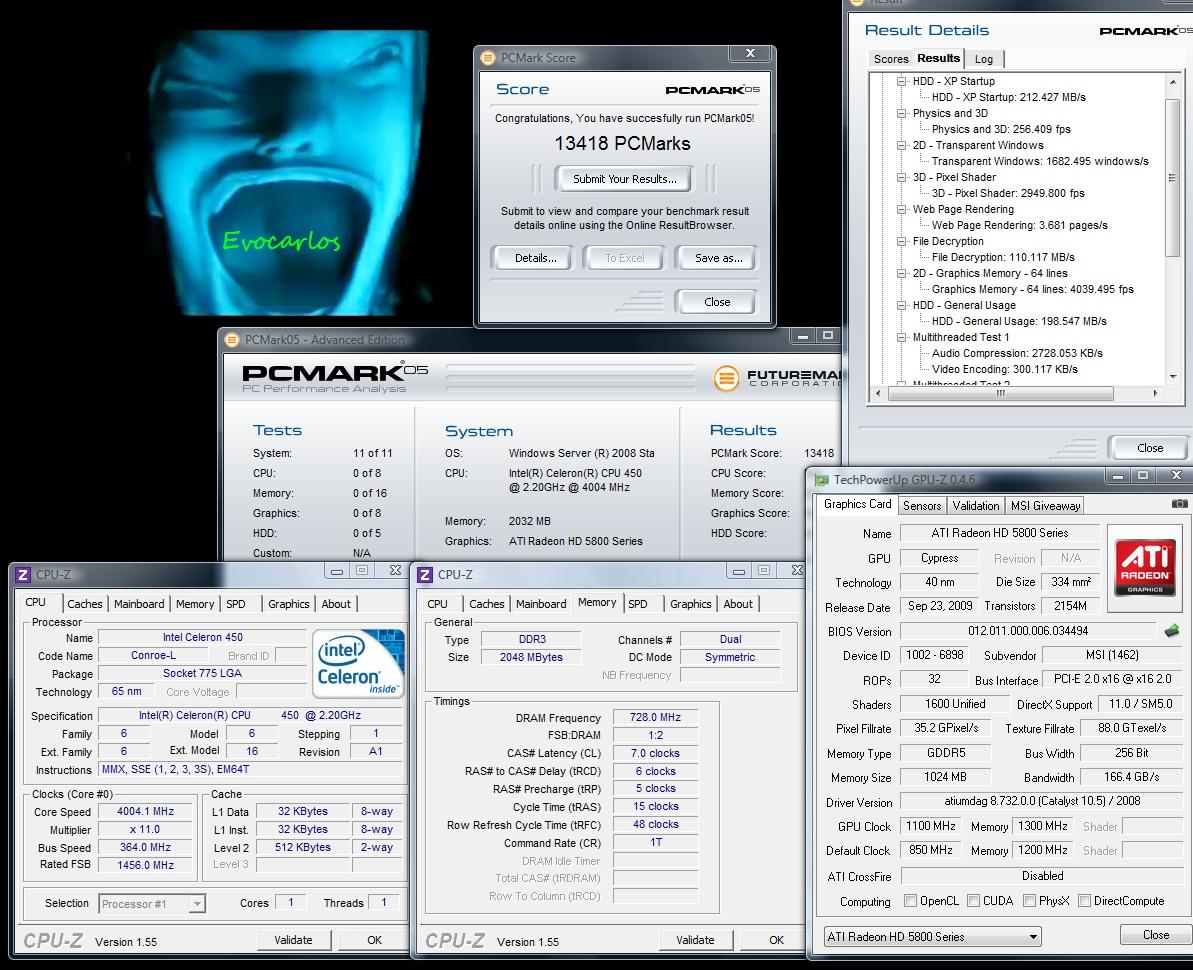The height and width of the screenshot is (970, 1193).
Task: Collapse the 2D - Graphics Memory node
Action: coord(902,272)
